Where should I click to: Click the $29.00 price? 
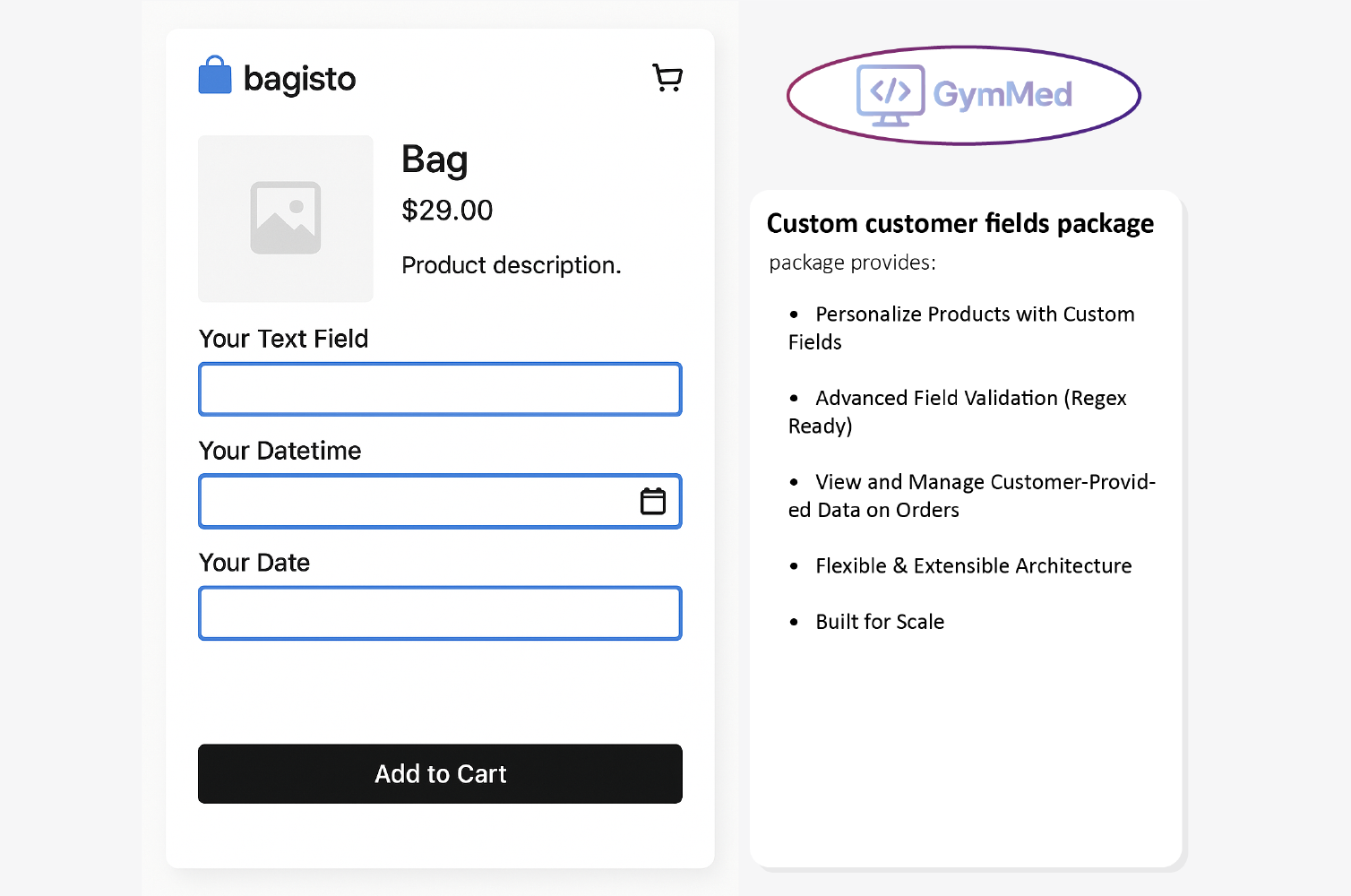click(447, 210)
